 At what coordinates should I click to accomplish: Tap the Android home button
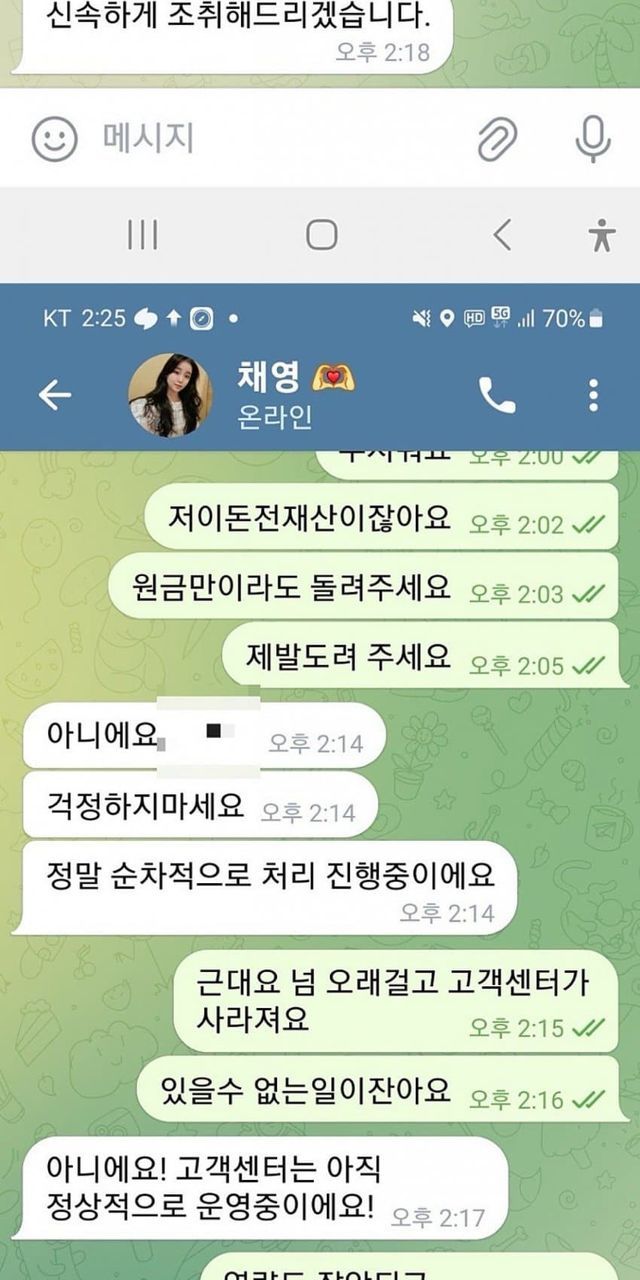(x=321, y=235)
